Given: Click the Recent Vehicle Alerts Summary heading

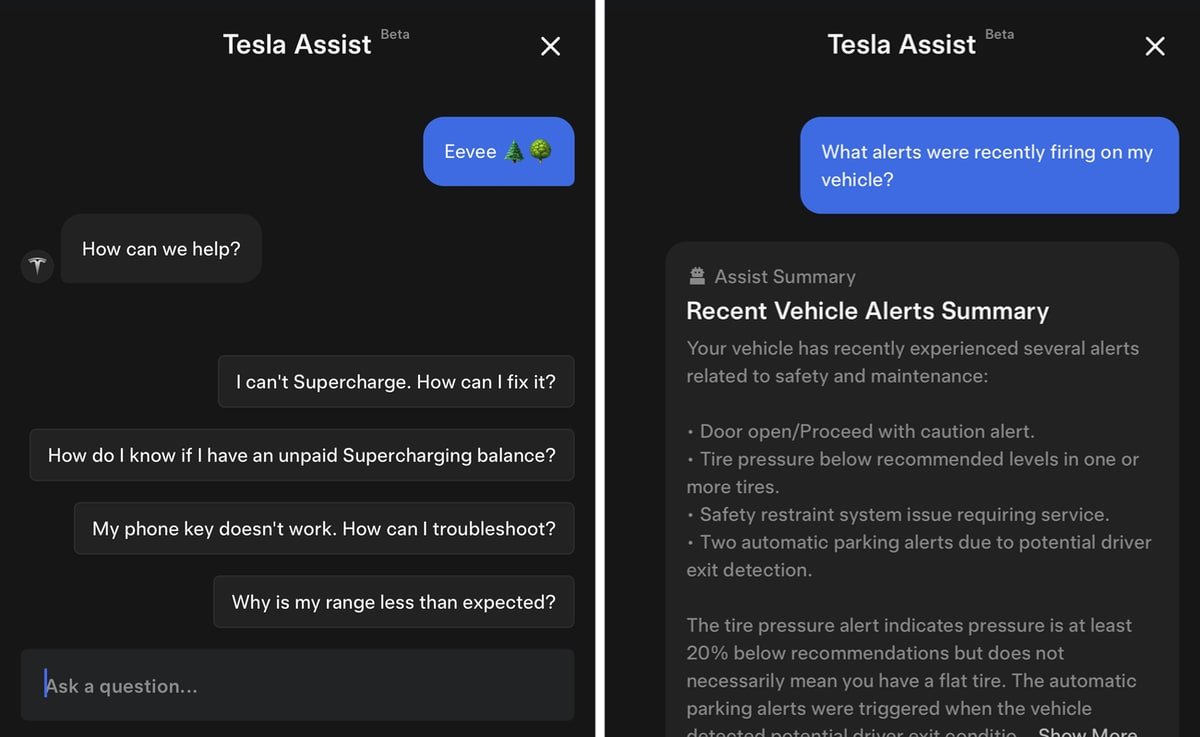Looking at the screenshot, I should tap(867, 311).
